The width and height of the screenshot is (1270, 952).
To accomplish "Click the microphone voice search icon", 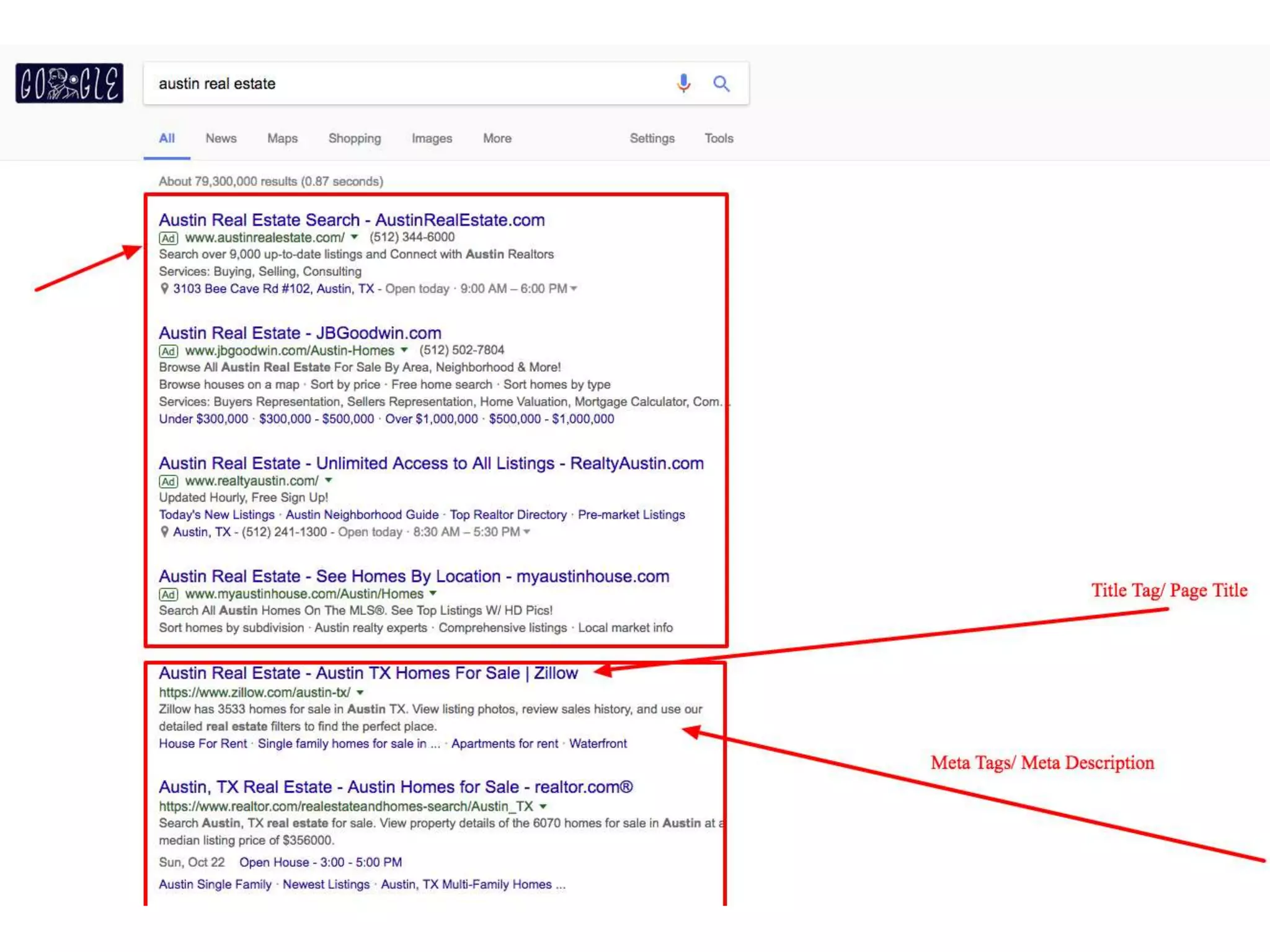I will pos(683,83).
